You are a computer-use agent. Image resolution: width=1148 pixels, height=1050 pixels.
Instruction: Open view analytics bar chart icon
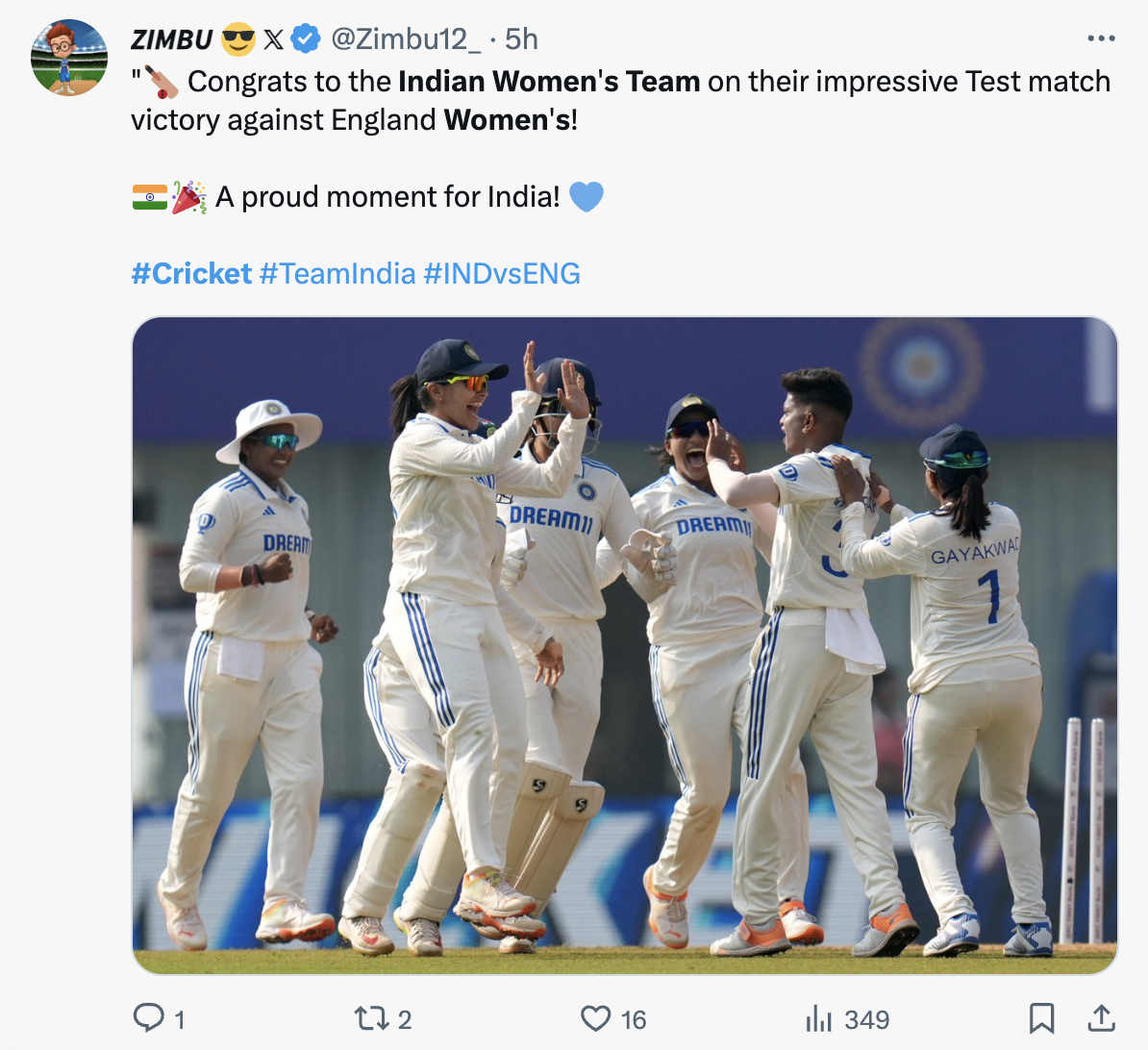point(818,1018)
